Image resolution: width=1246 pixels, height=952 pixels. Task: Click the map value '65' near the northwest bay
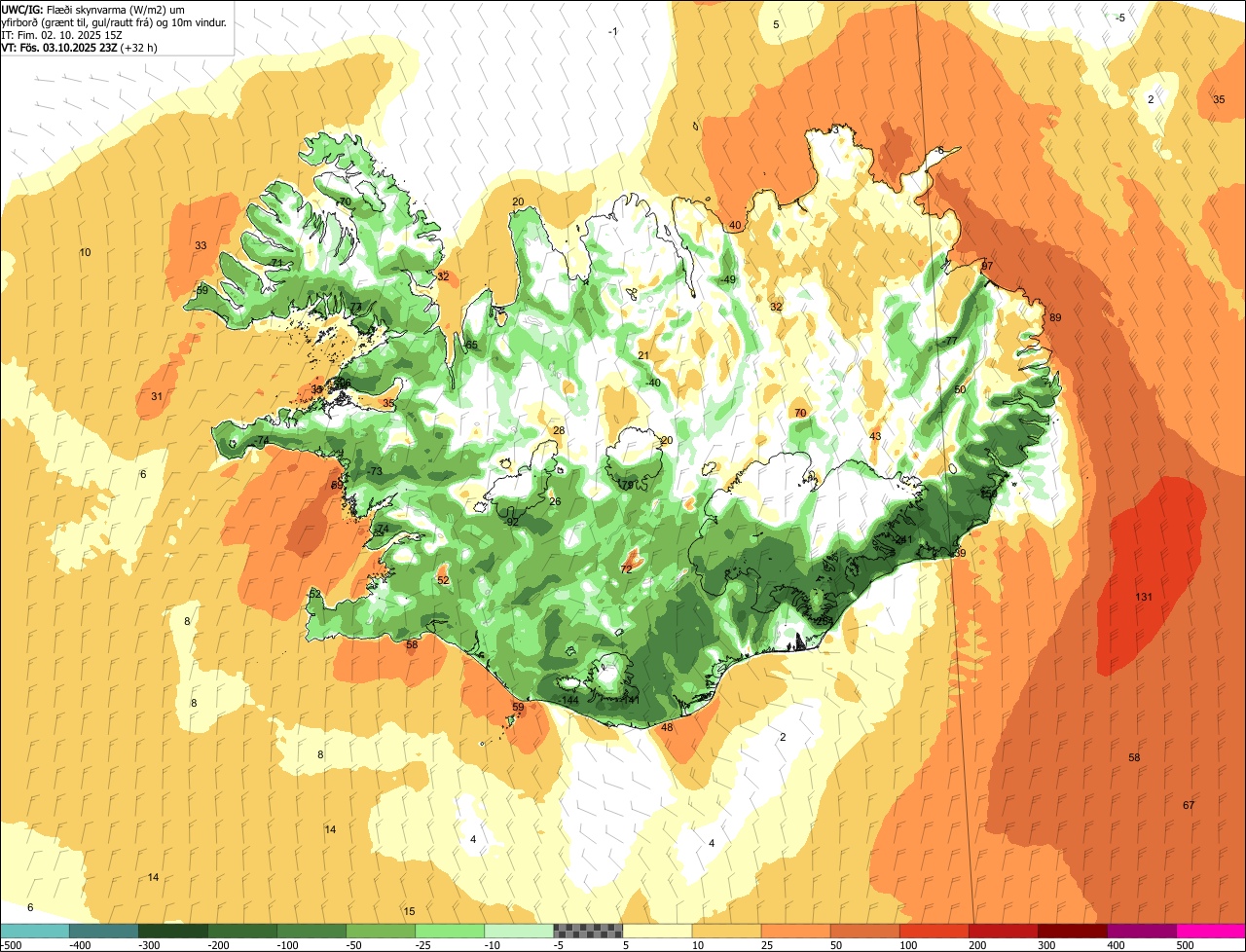[472, 346]
